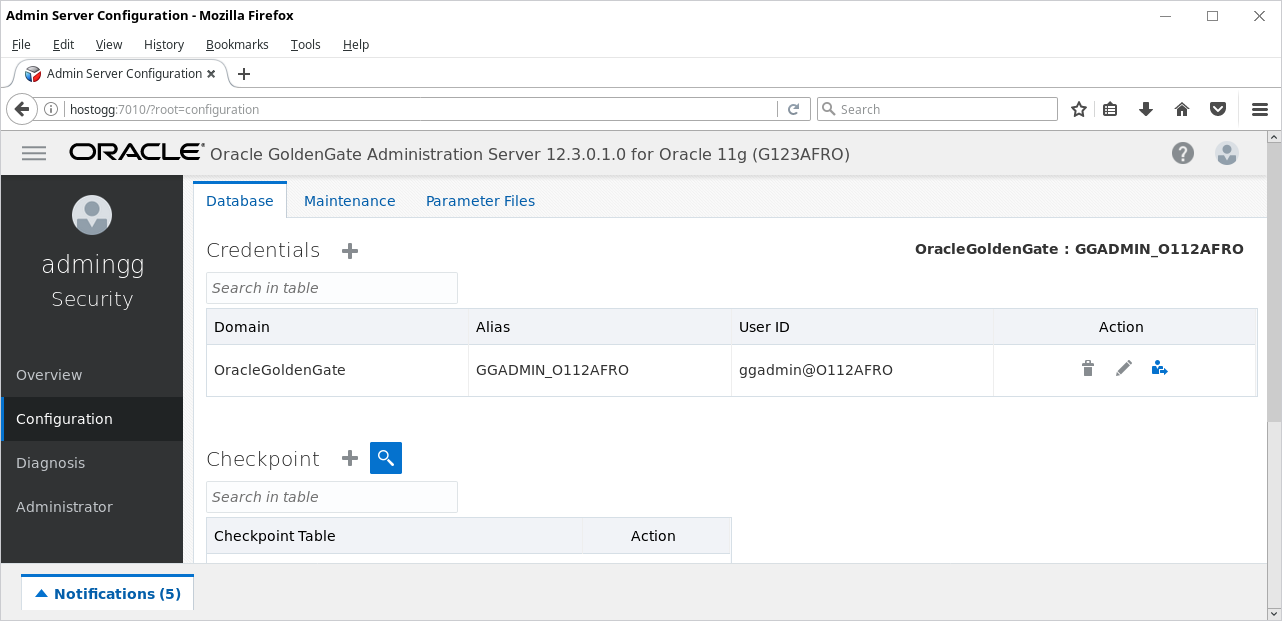1282x621 pixels.
Task: Edit the GGADMIN_O112AFRO credential with pencil icon
Action: [x=1124, y=369]
